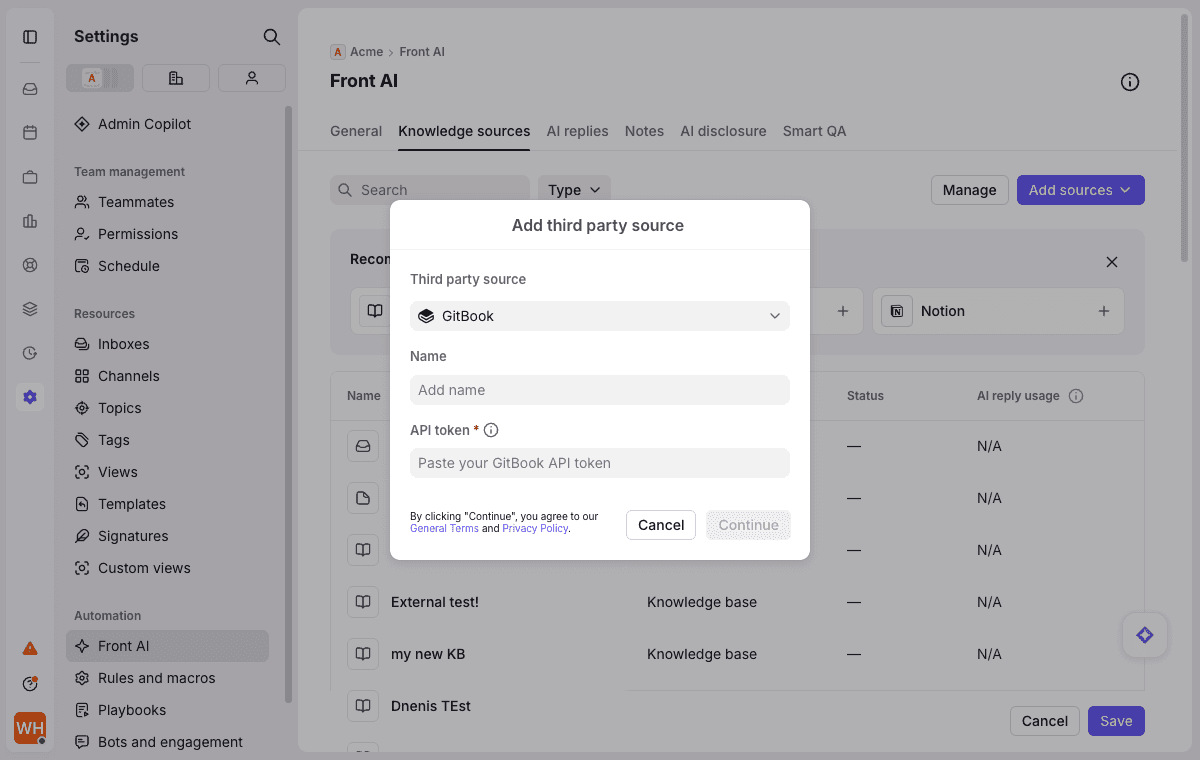
Task: Open Teammates settings
Action: [x=167, y=202]
